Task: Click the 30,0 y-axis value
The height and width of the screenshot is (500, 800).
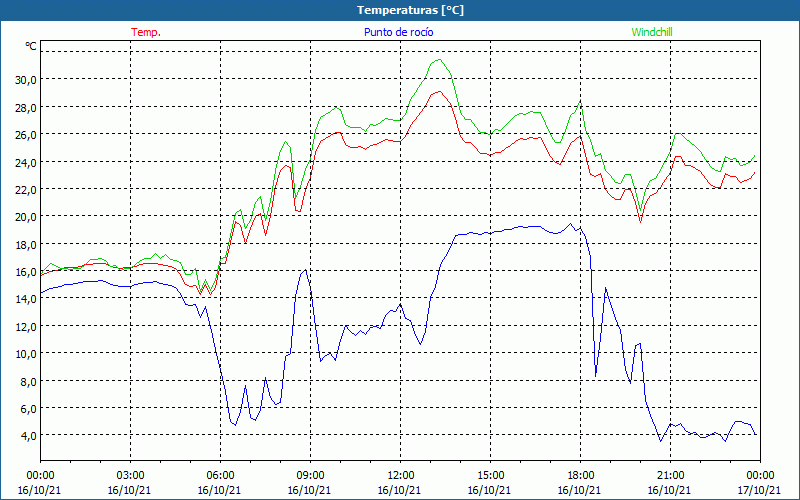Action: (26, 80)
